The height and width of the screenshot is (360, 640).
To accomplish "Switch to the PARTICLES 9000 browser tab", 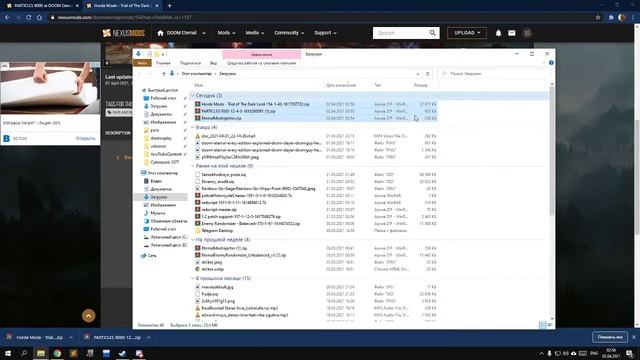I will coord(41,6).
